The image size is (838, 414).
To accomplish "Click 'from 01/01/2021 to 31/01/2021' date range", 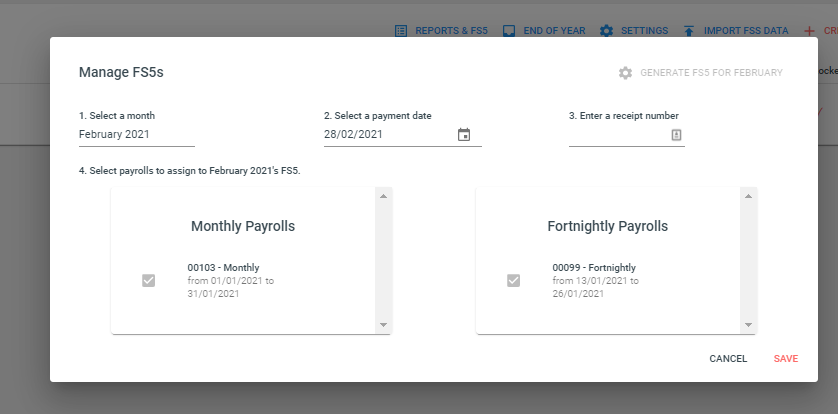I will click(x=230, y=287).
